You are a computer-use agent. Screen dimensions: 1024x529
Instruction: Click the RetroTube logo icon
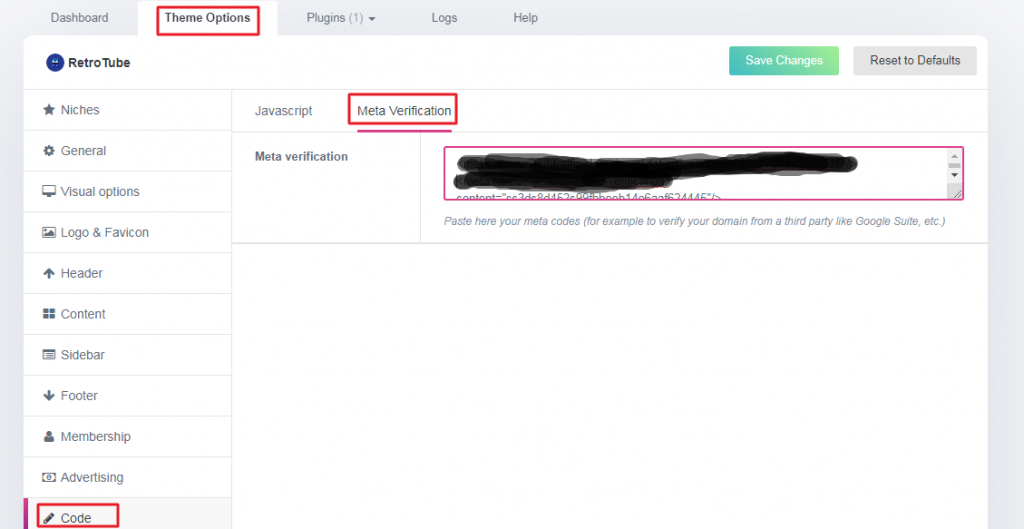point(55,62)
